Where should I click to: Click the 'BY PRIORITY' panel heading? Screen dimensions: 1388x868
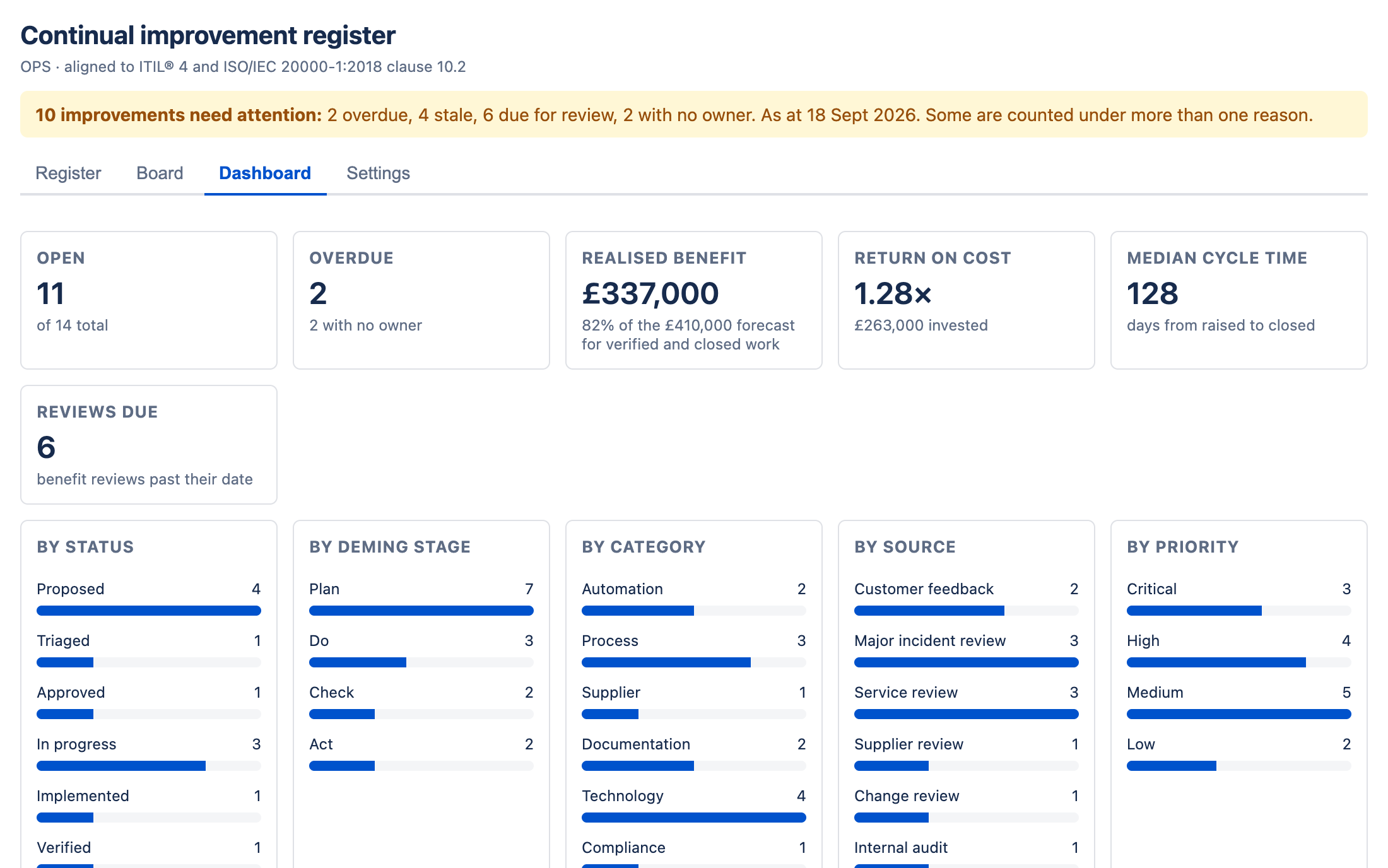[x=1183, y=547]
